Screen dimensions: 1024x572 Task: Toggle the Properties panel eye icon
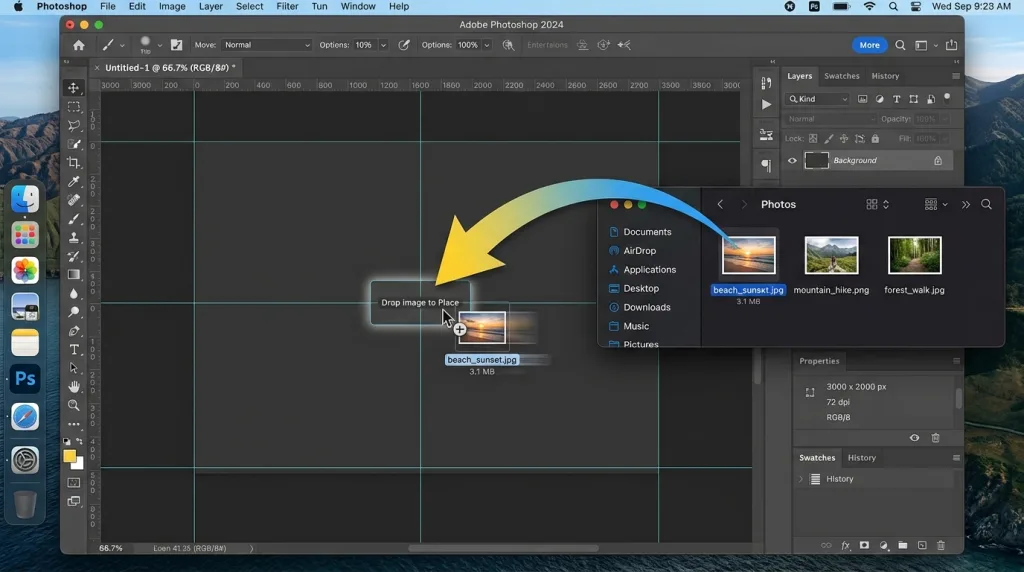(914, 437)
